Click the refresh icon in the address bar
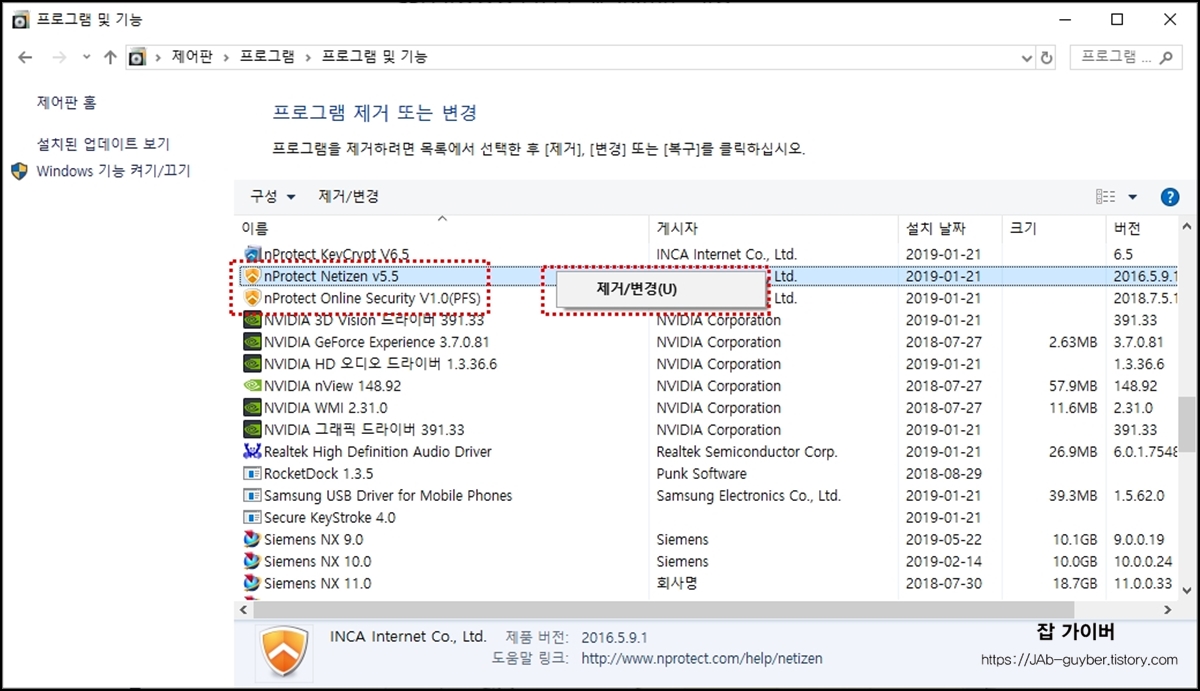The image size is (1200, 691). pyautogui.click(x=1046, y=57)
